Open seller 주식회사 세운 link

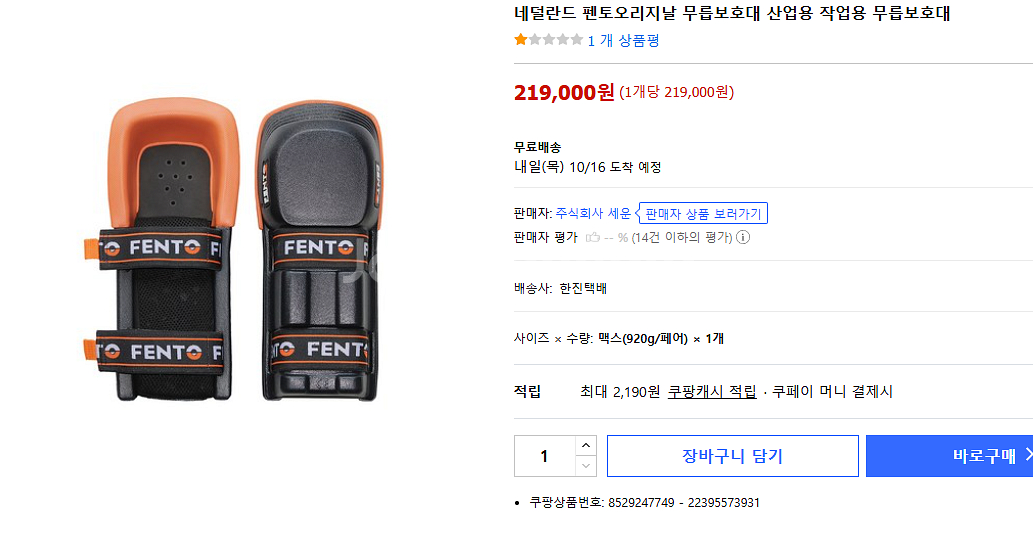(593, 213)
